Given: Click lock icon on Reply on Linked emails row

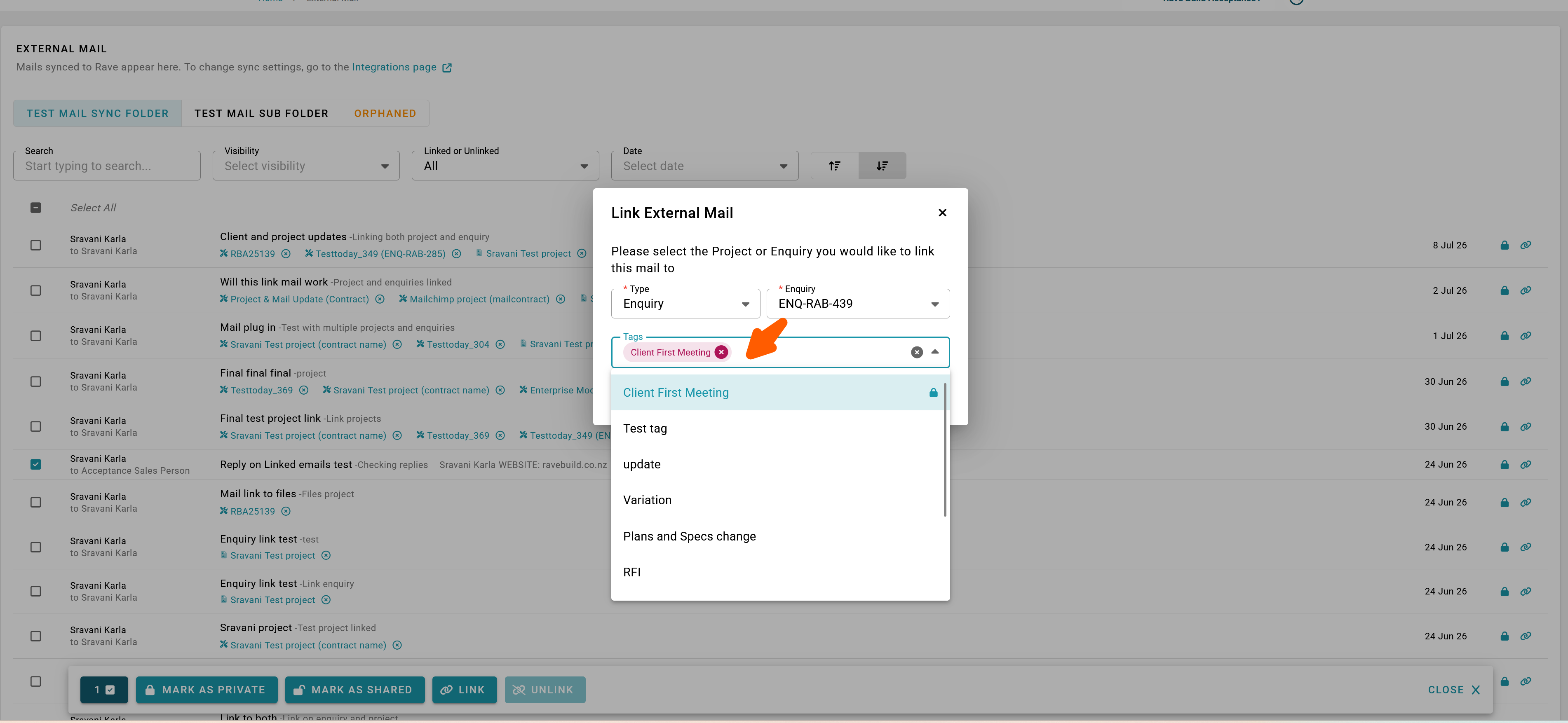Looking at the screenshot, I should point(1504,464).
